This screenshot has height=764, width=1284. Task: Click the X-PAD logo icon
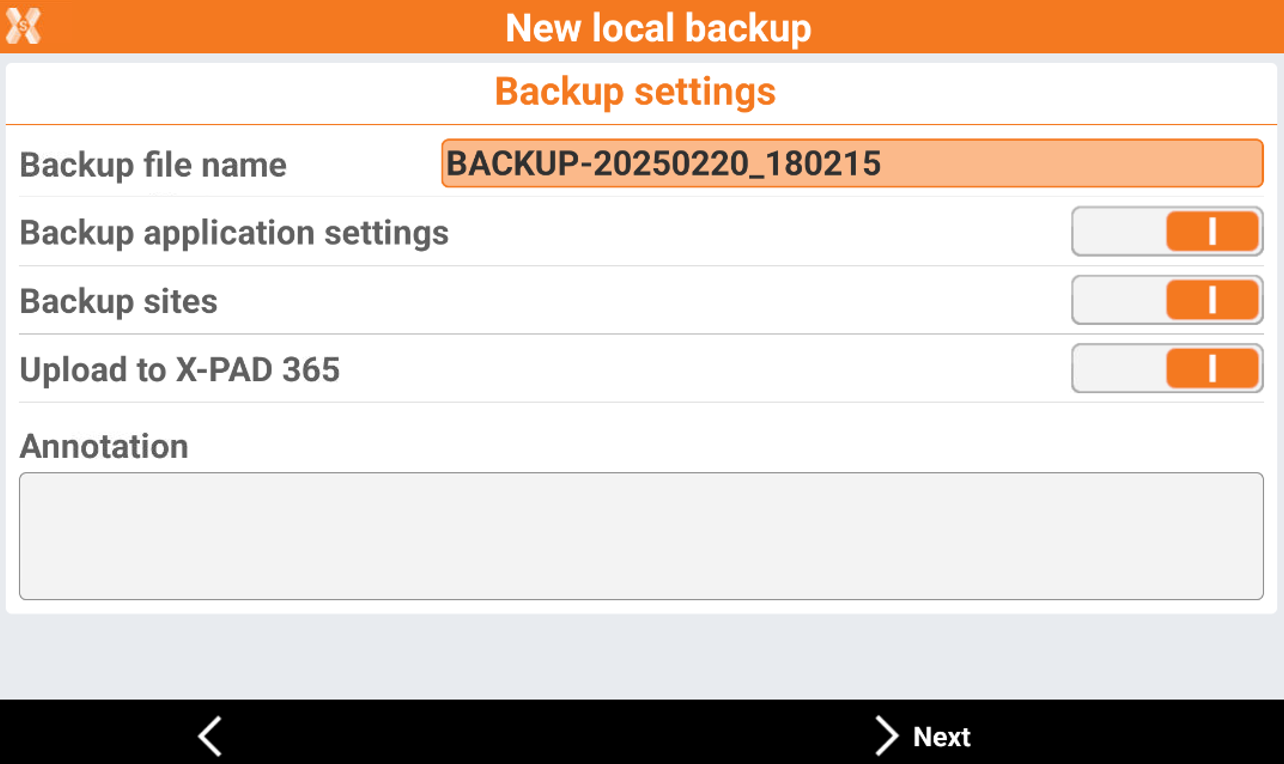coord(23,26)
